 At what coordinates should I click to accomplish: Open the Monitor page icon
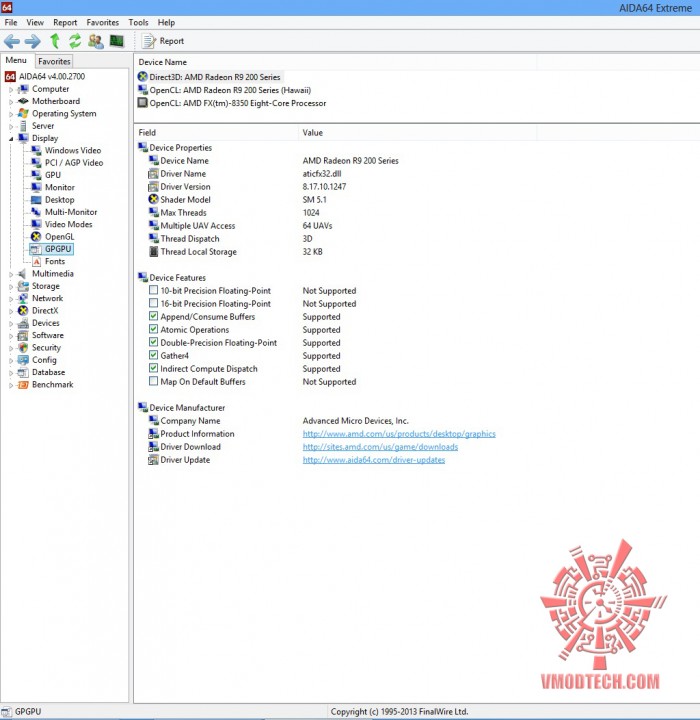coord(36,187)
